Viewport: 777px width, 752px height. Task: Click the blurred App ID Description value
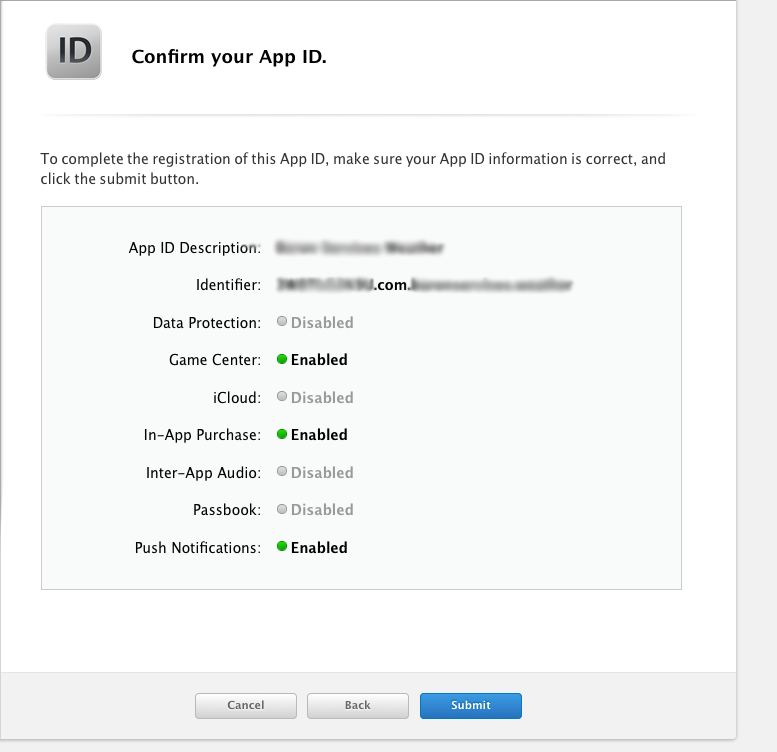359,247
